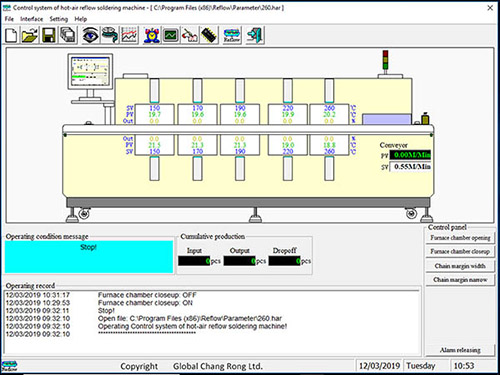The image size is (500, 375).
Task: Click the Chain margin narrow button
Action: 460,280
